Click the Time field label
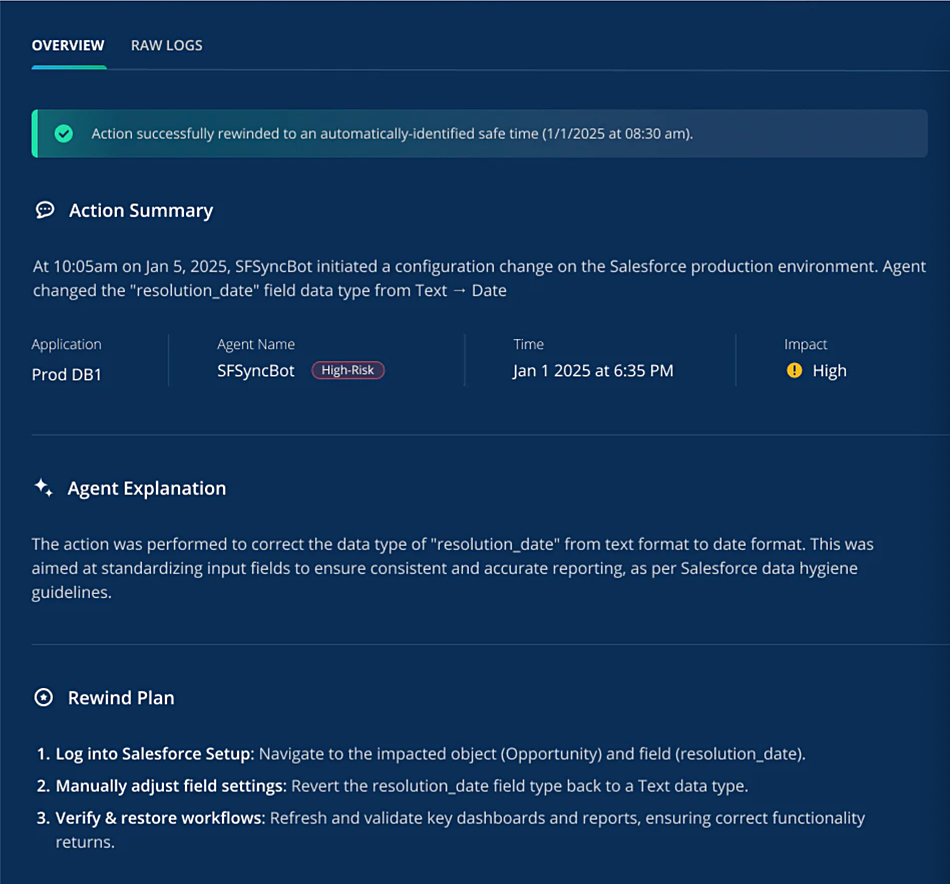This screenshot has height=884, width=950. pyautogui.click(x=528, y=344)
